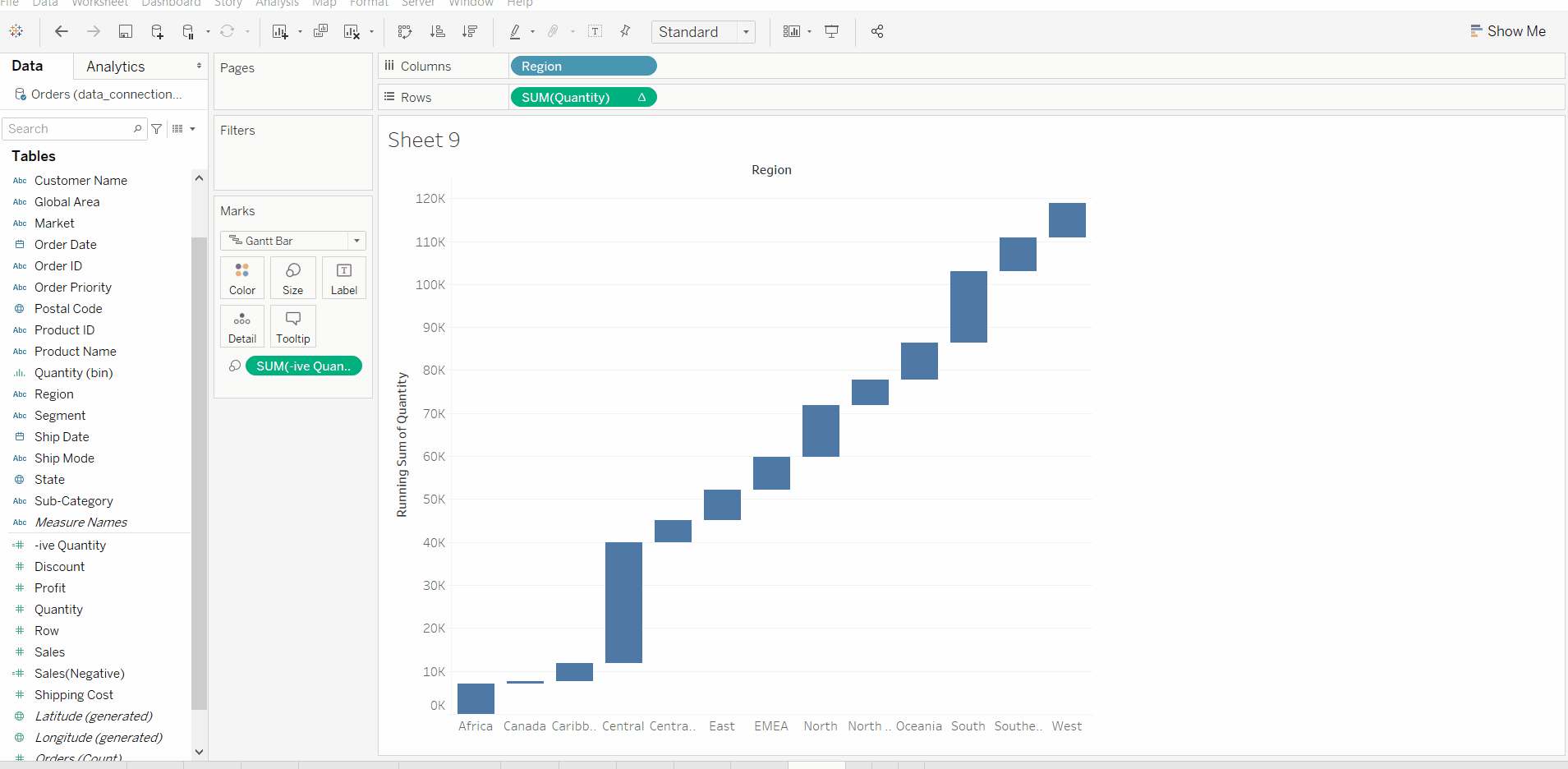Click the Duplicate sheet toolbar icon
This screenshot has width=1568, height=769.
[320, 31]
